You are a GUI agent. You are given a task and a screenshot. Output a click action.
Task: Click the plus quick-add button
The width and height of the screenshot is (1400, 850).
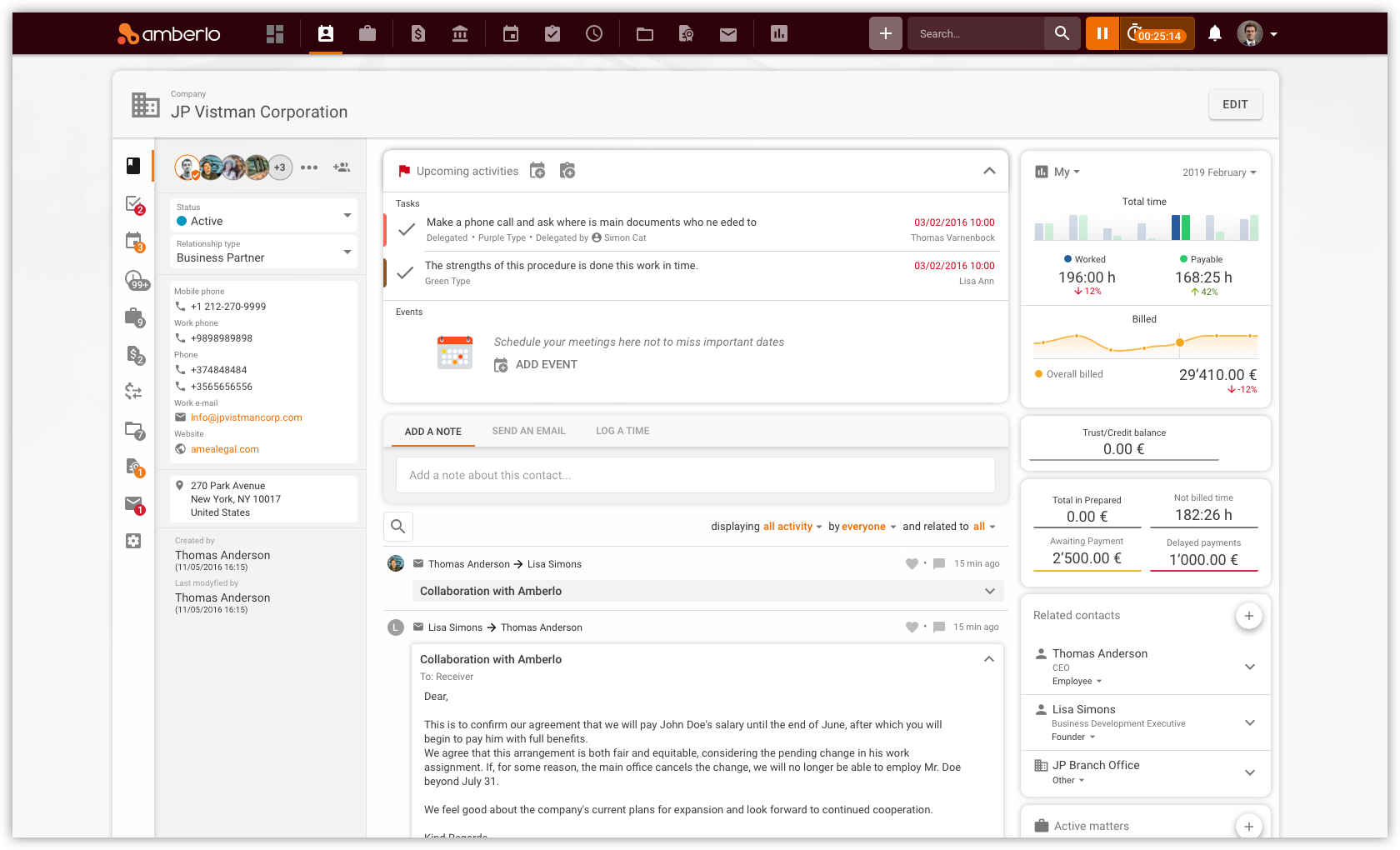click(886, 33)
